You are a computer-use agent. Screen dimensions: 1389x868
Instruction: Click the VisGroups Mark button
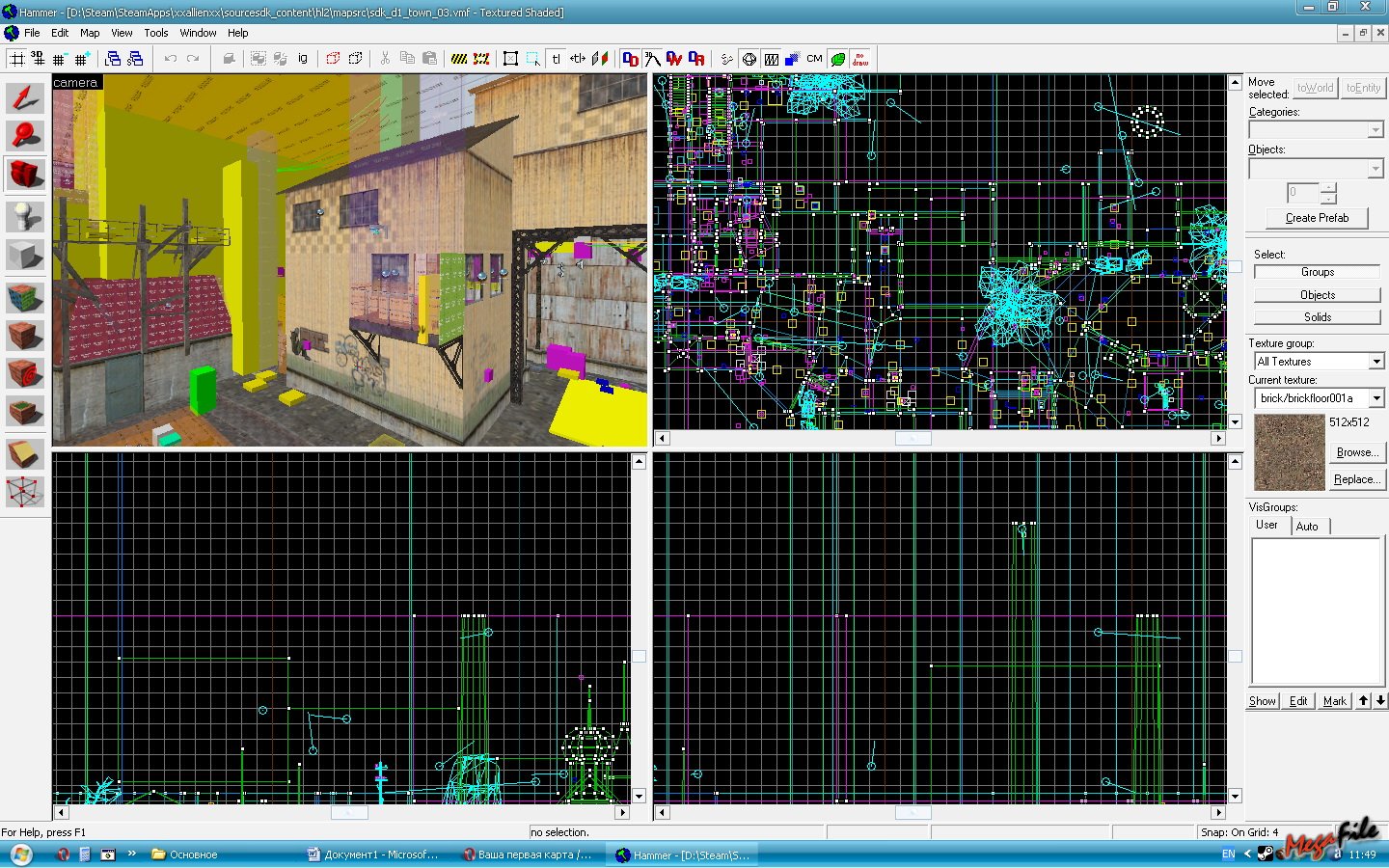click(1334, 701)
